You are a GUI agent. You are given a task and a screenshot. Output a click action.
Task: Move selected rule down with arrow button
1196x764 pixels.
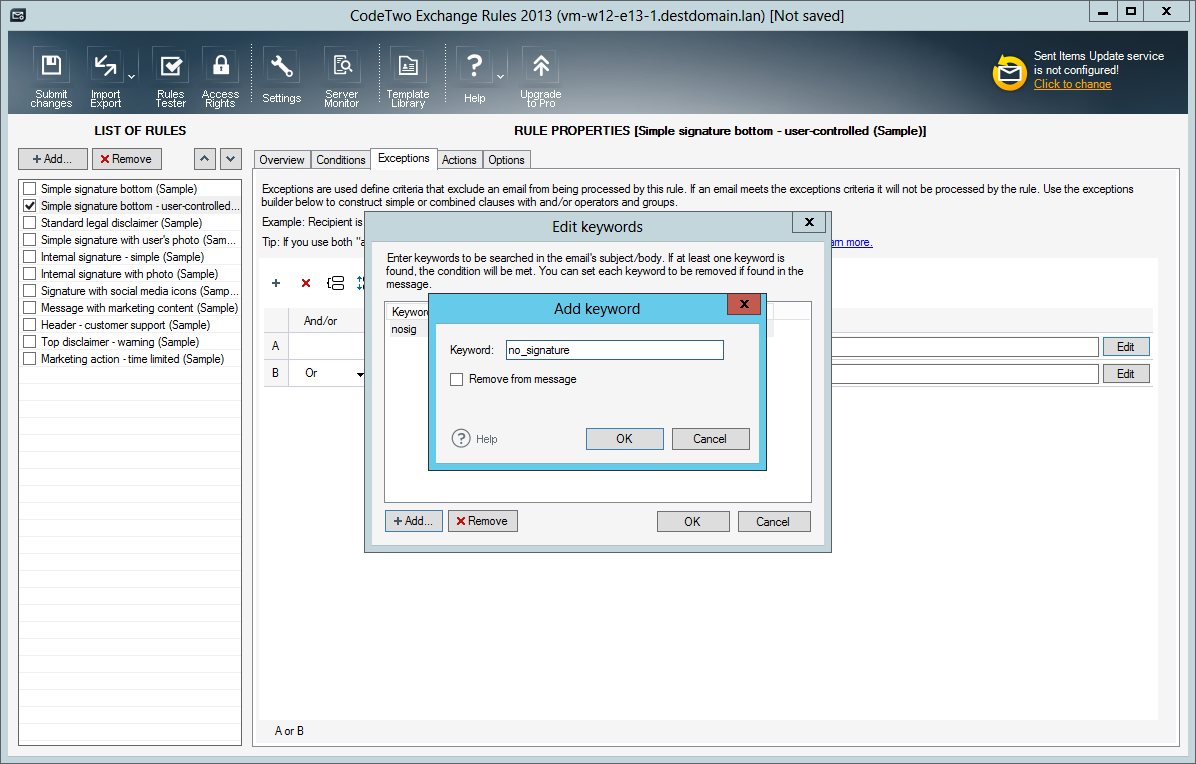tap(231, 159)
